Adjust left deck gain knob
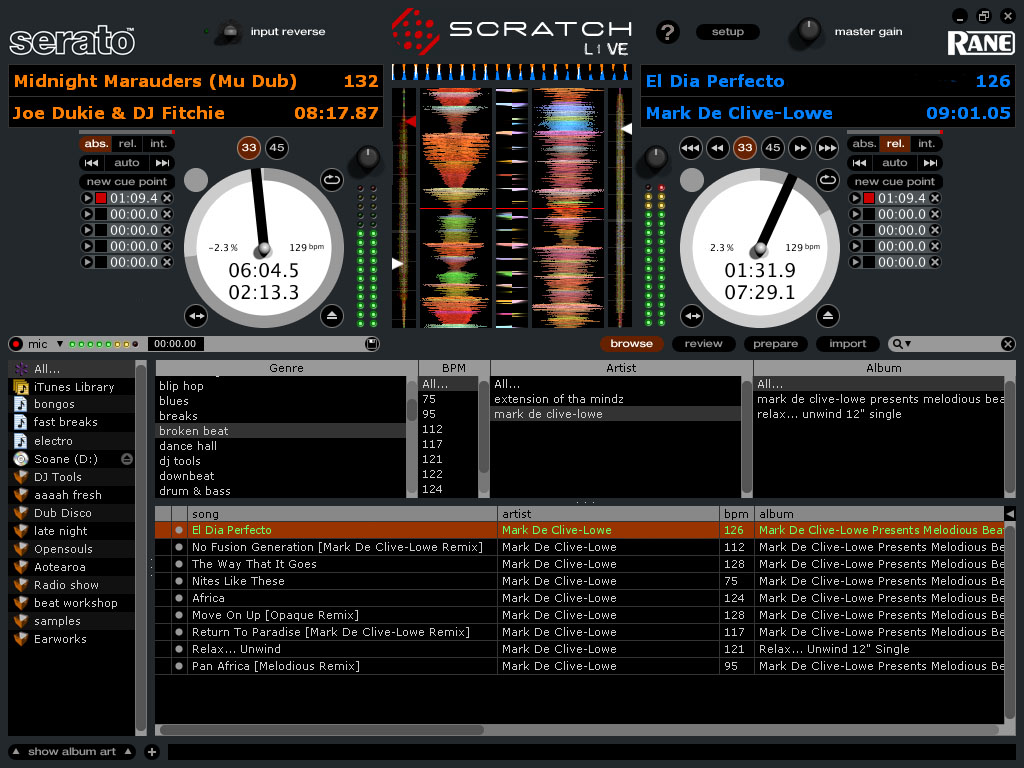The width and height of the screenshot is (1024, 768). pos(367,159)
